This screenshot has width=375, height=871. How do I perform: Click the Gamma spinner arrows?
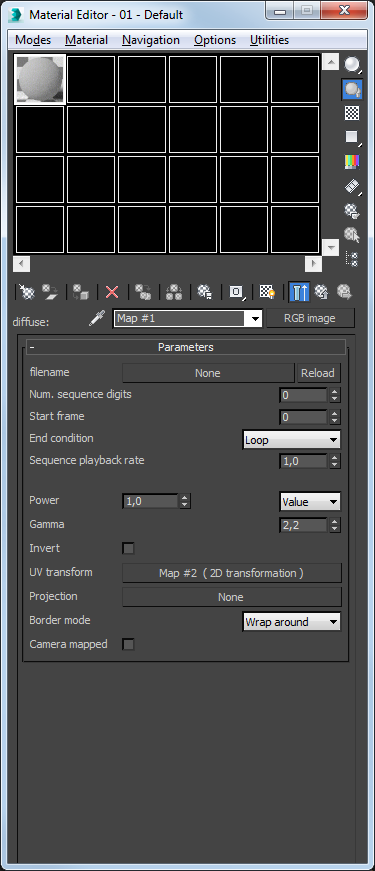click(x=334, y=525)
